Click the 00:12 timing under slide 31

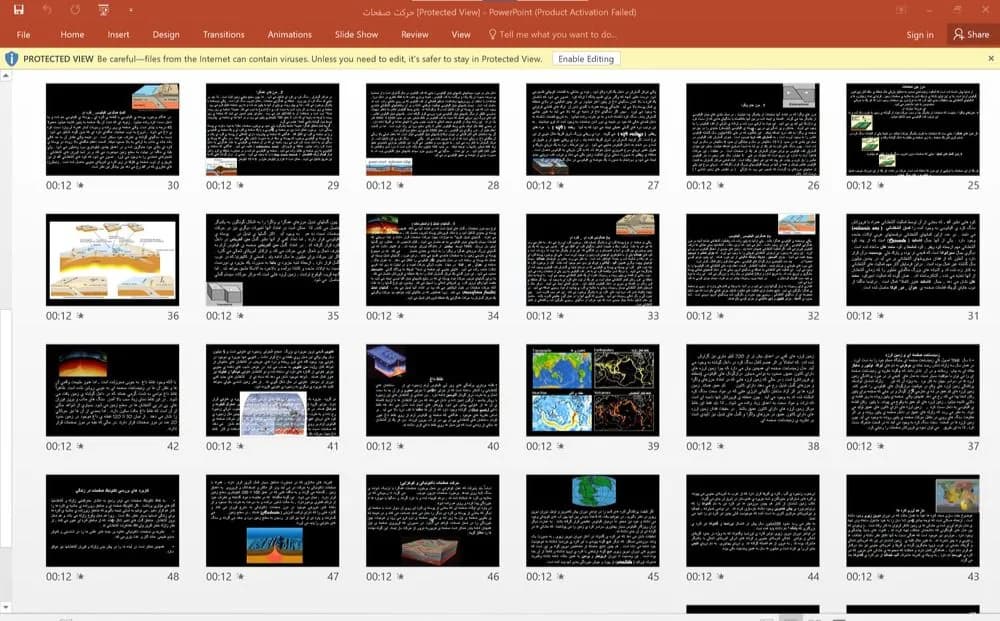tap(859, 316)
